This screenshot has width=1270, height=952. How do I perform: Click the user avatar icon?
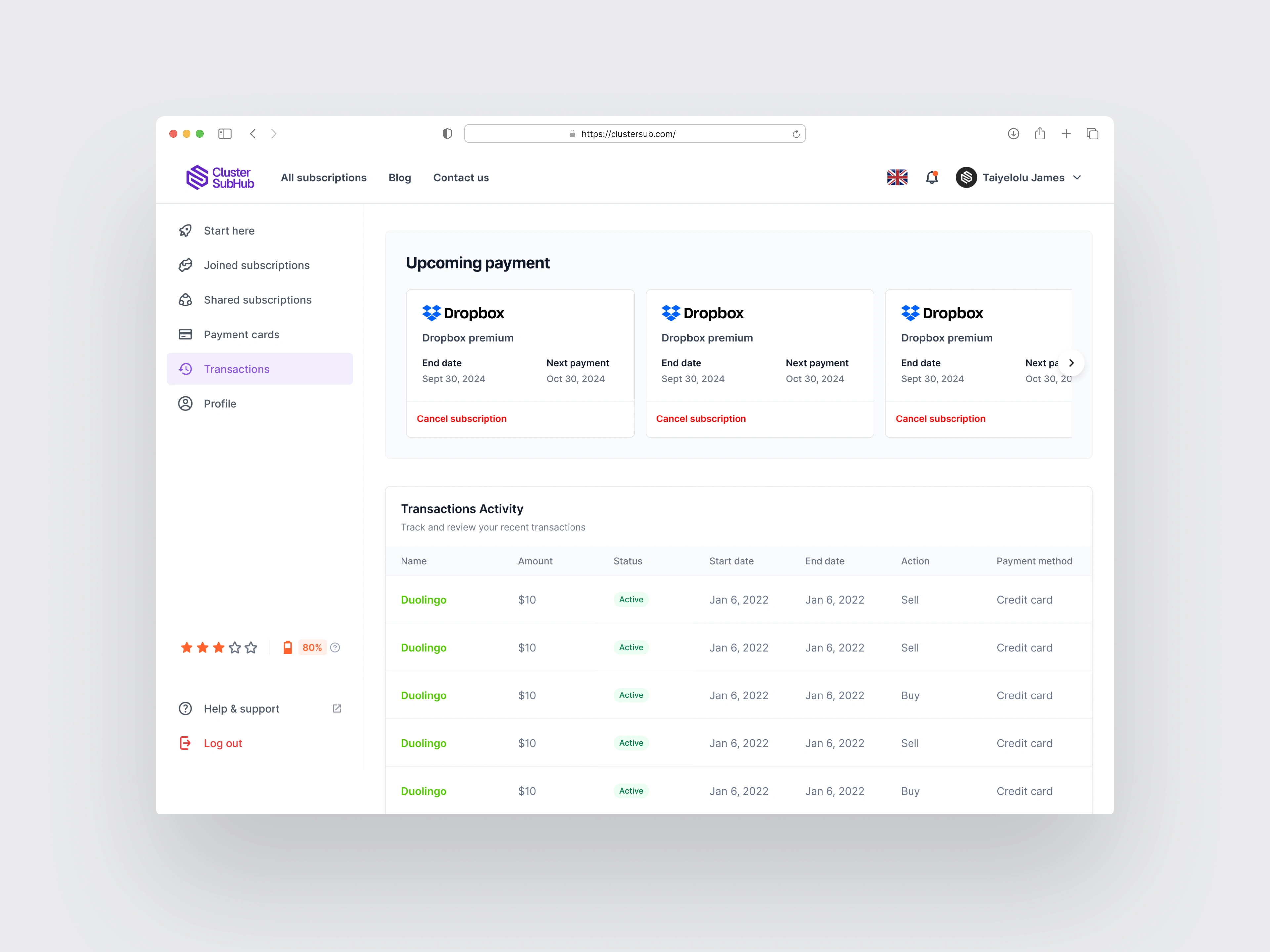[966, 177]
